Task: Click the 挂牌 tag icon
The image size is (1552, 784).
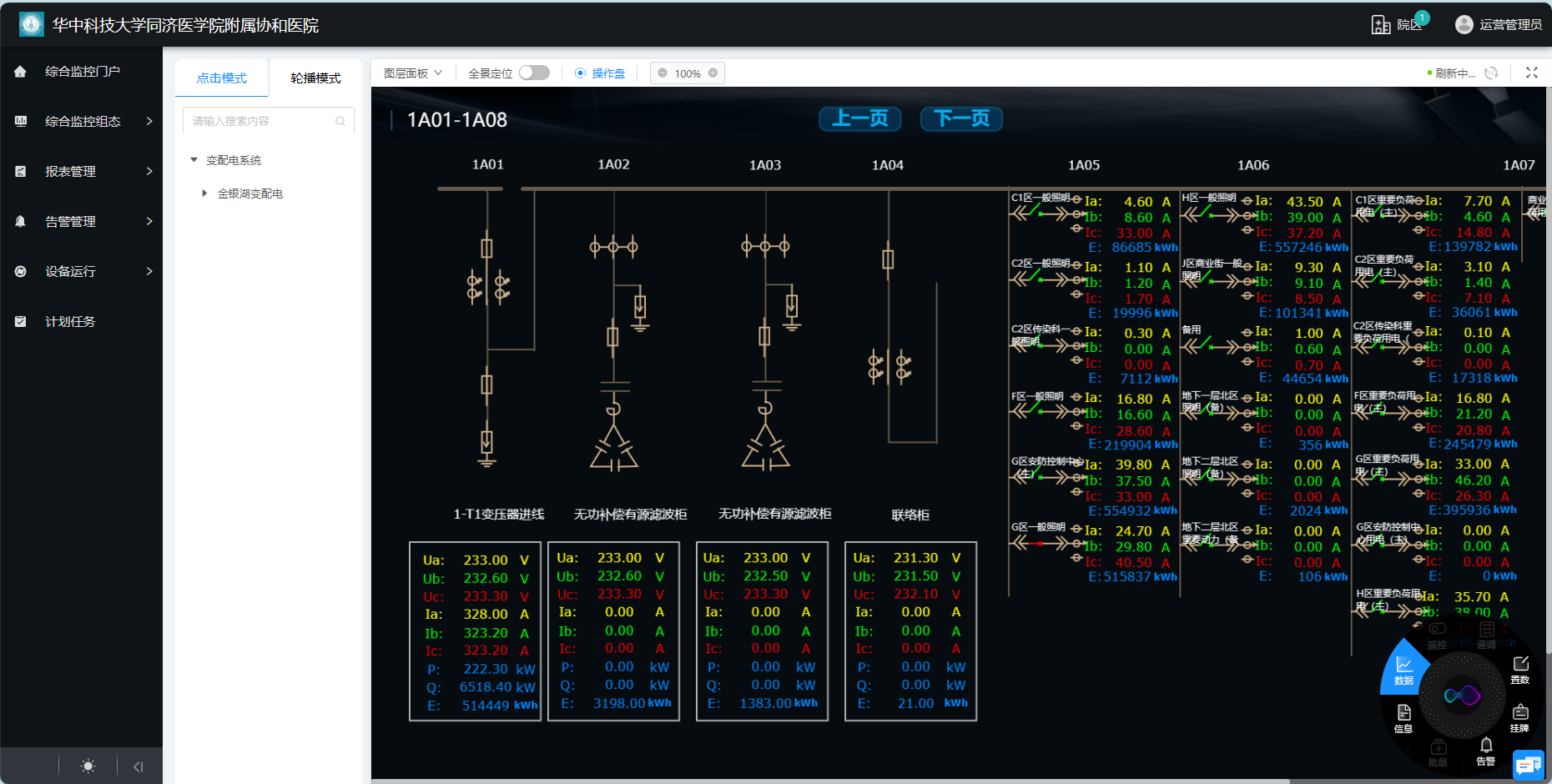Action: (1519, 717)
